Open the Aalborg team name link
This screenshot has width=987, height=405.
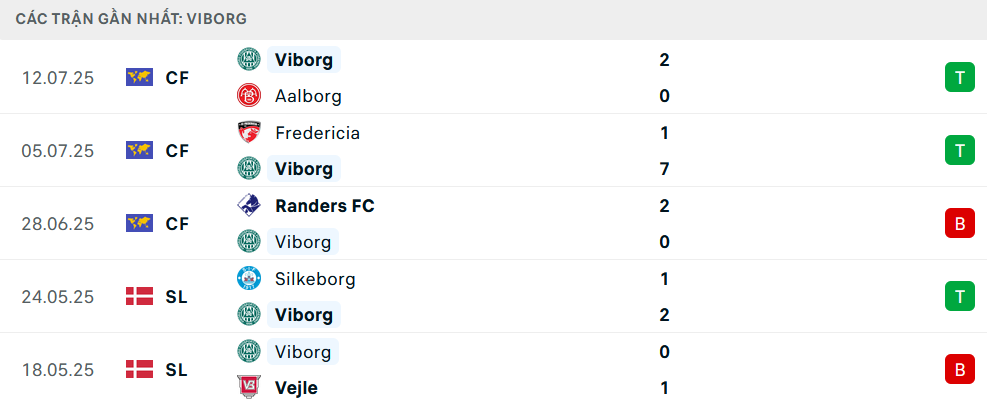tap(308, 96)
